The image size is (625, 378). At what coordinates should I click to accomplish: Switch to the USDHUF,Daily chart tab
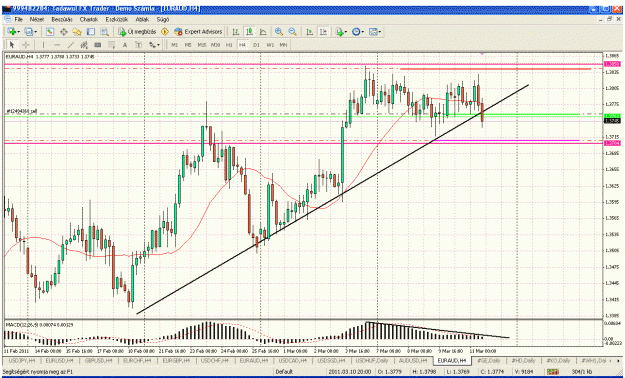(371, 360)
